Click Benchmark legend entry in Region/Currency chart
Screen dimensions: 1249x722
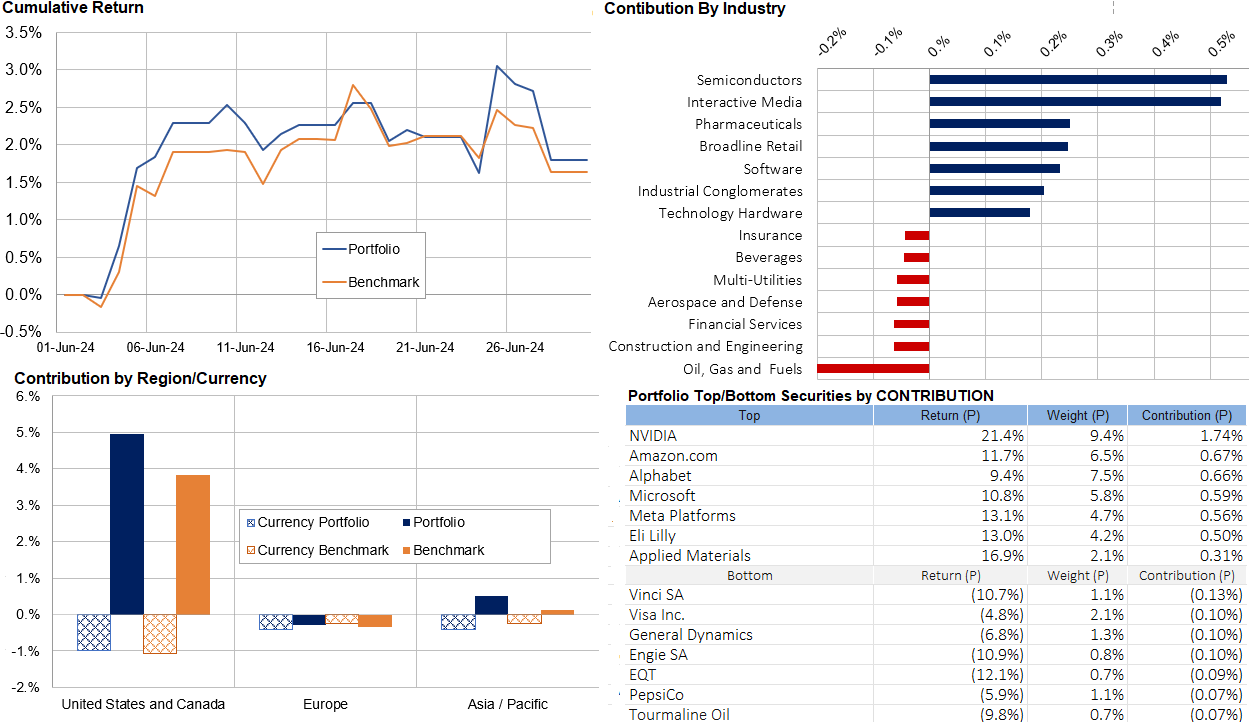[441, 550]
